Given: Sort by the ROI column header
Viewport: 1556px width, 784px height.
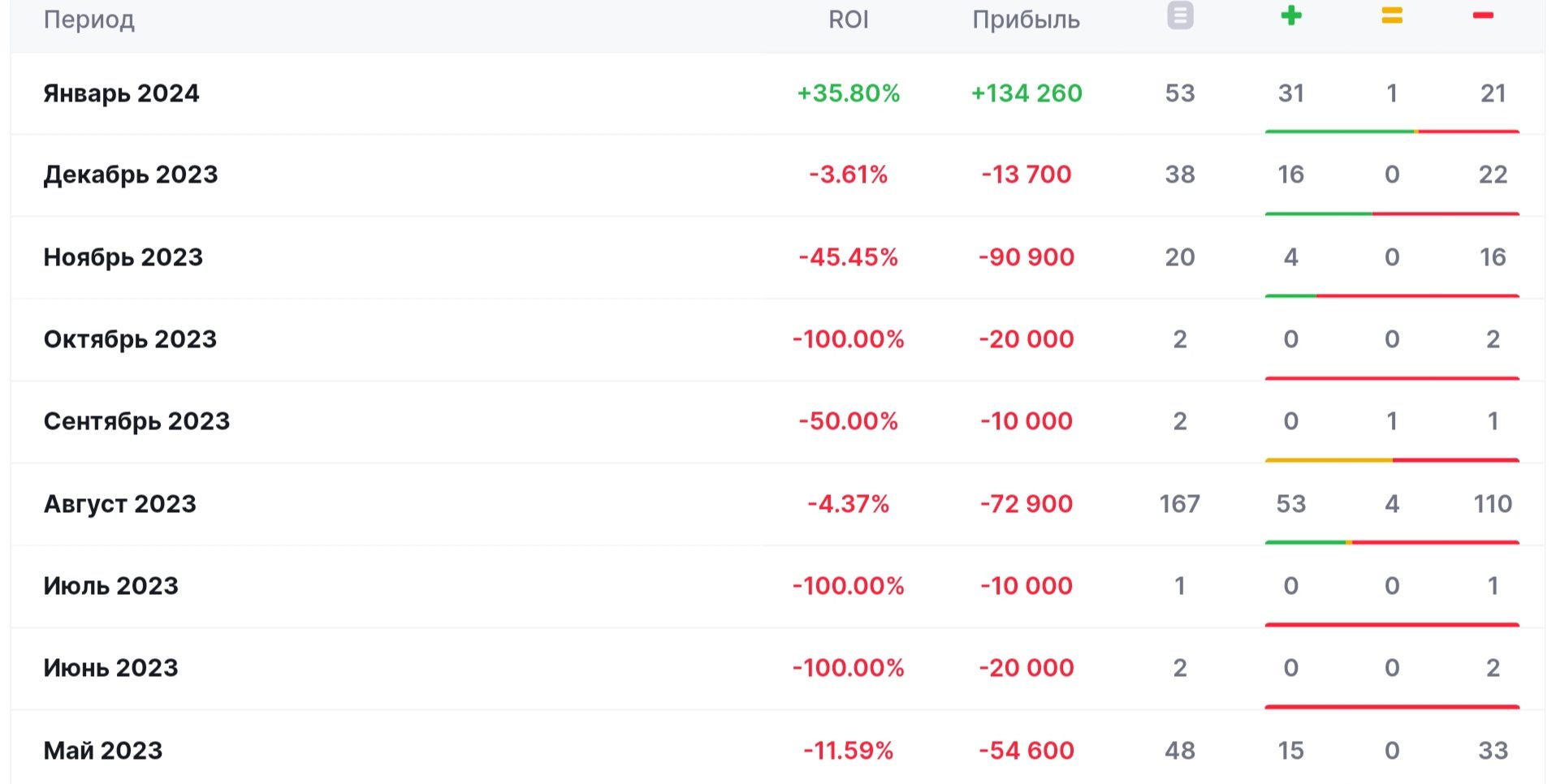Looking at the screenshot, I should [x=849, y=19].
